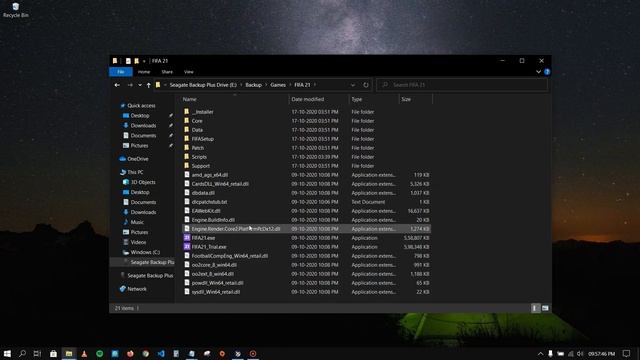Select the Games breadcrumb segment
Screen dimensions: 640x360
[x=278, y=85]
